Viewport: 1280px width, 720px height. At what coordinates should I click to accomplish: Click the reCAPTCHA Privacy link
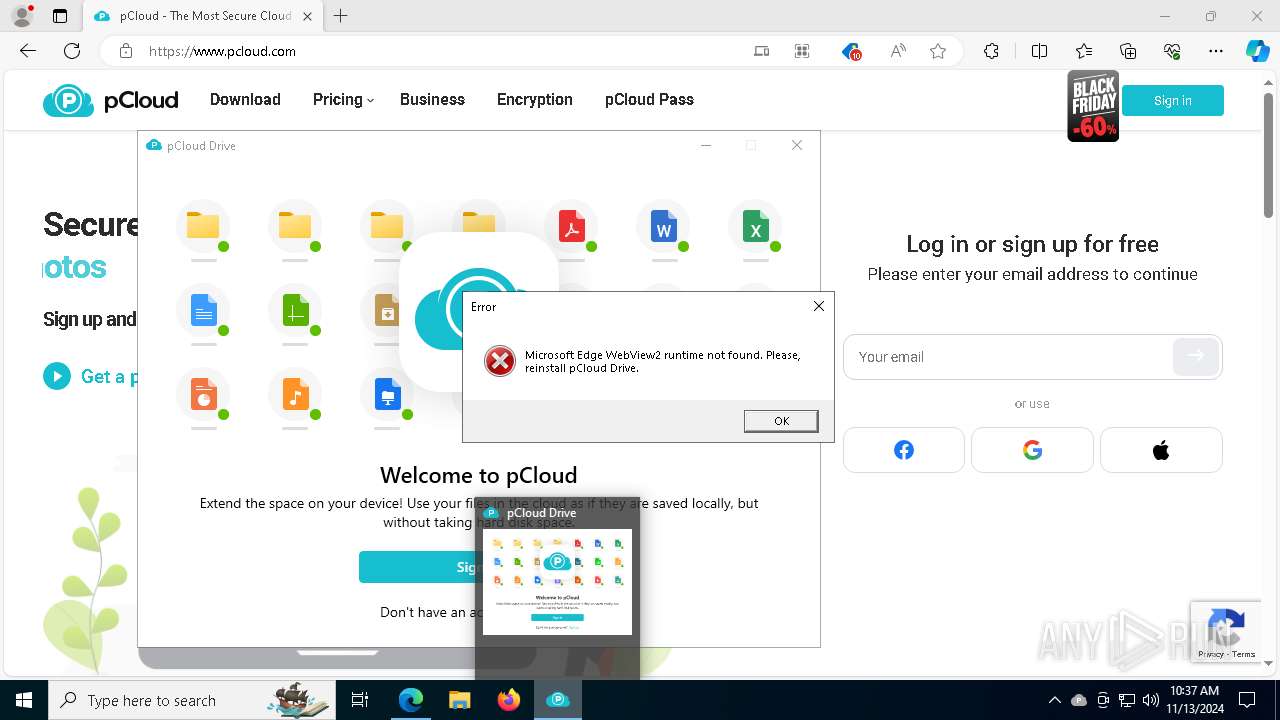[x=1211, y=654]
